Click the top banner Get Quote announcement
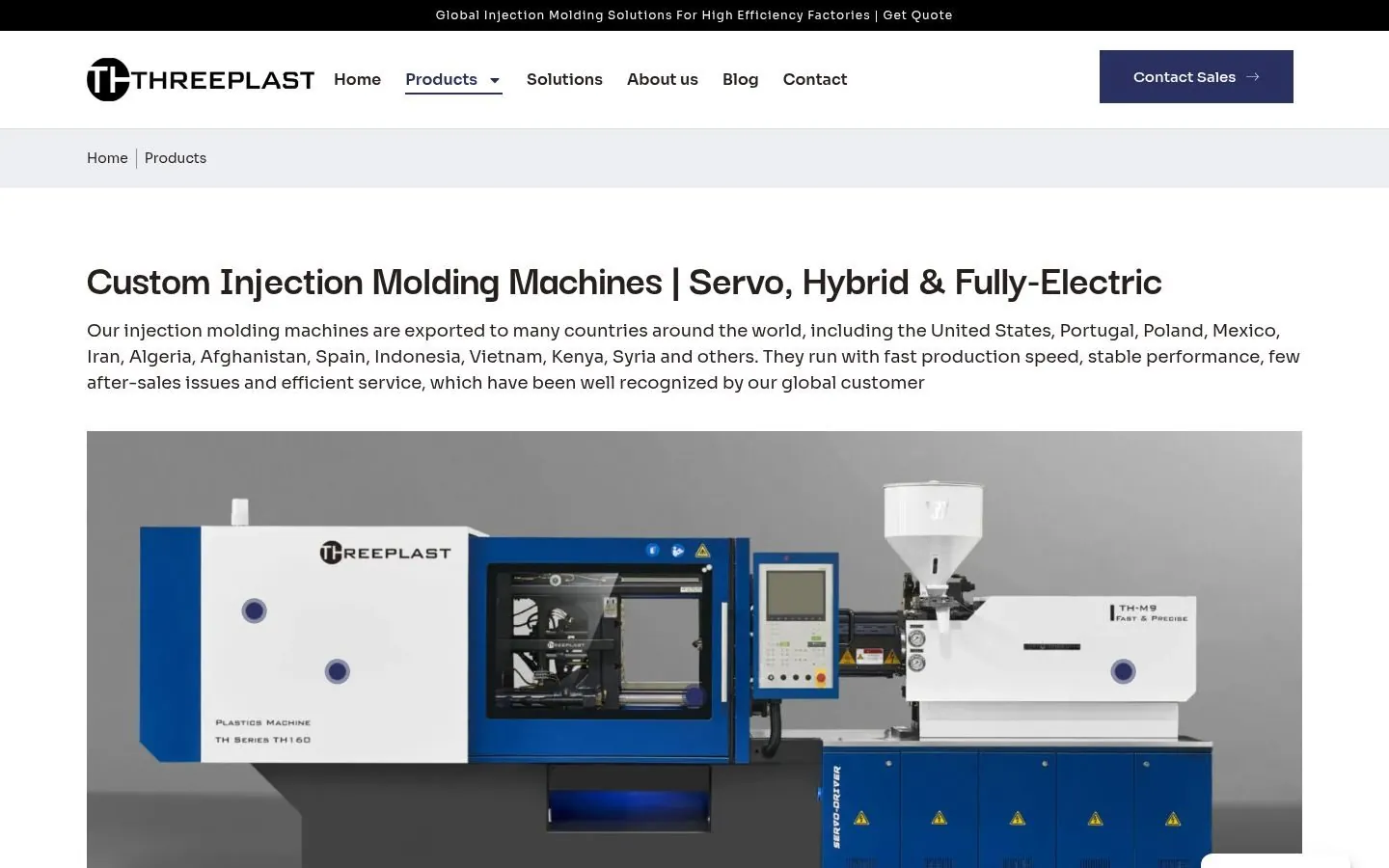Viewport: 1389px width, 868px height. (x=694, y=15)
